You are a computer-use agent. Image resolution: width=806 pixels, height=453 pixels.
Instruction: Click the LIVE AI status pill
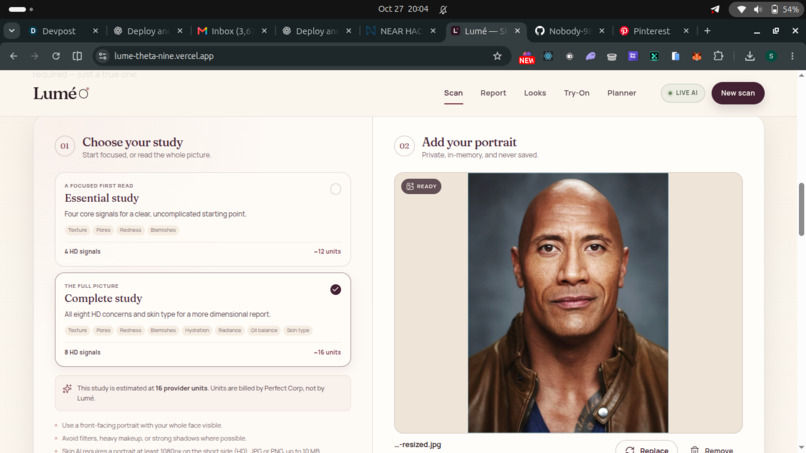[x=683, y=93]
